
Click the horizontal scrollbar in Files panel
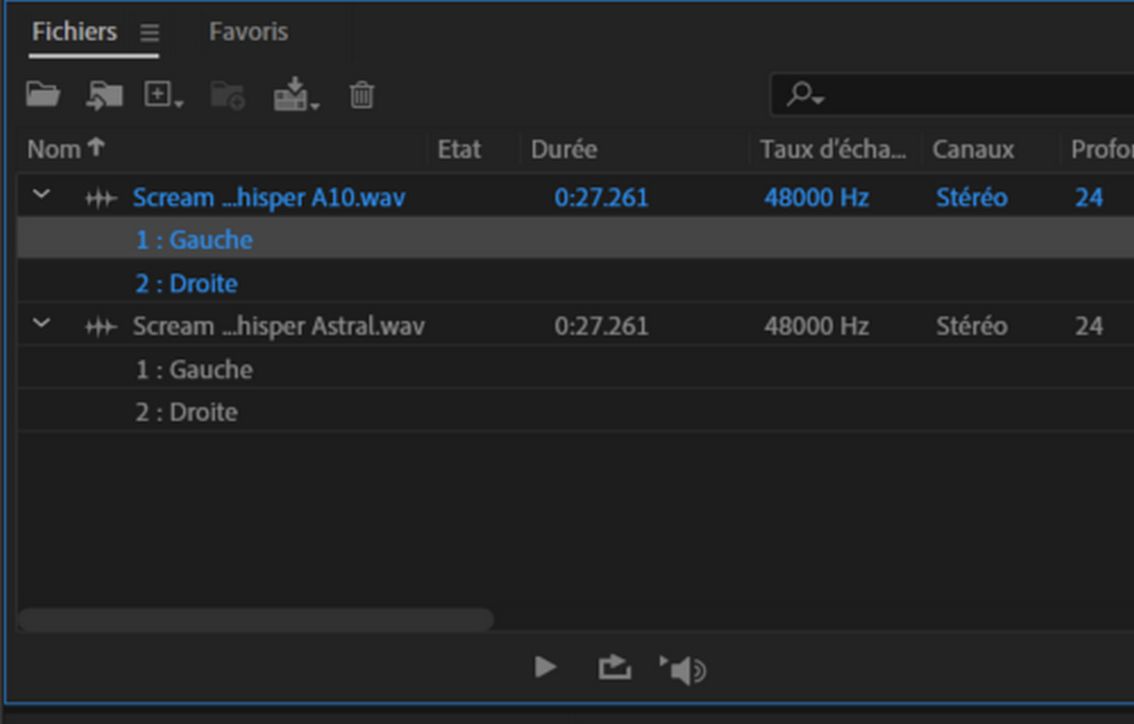[x=256, y=619]
